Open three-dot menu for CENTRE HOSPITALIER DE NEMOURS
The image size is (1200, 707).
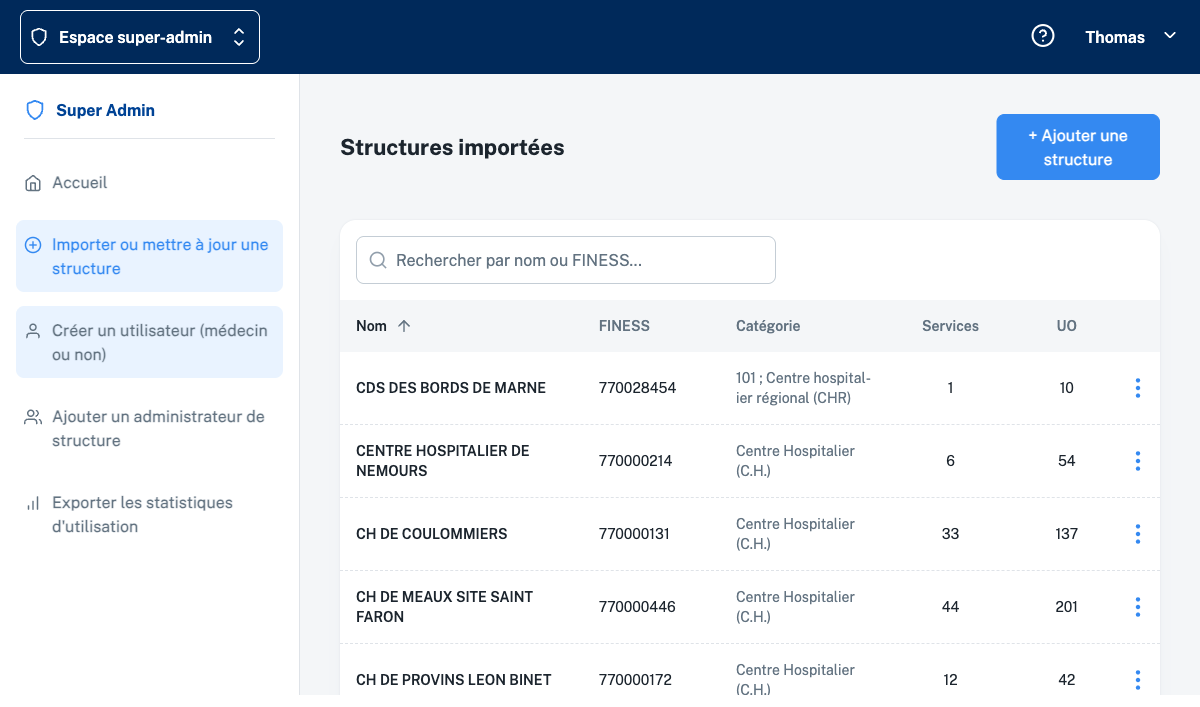click(1138, 461)
